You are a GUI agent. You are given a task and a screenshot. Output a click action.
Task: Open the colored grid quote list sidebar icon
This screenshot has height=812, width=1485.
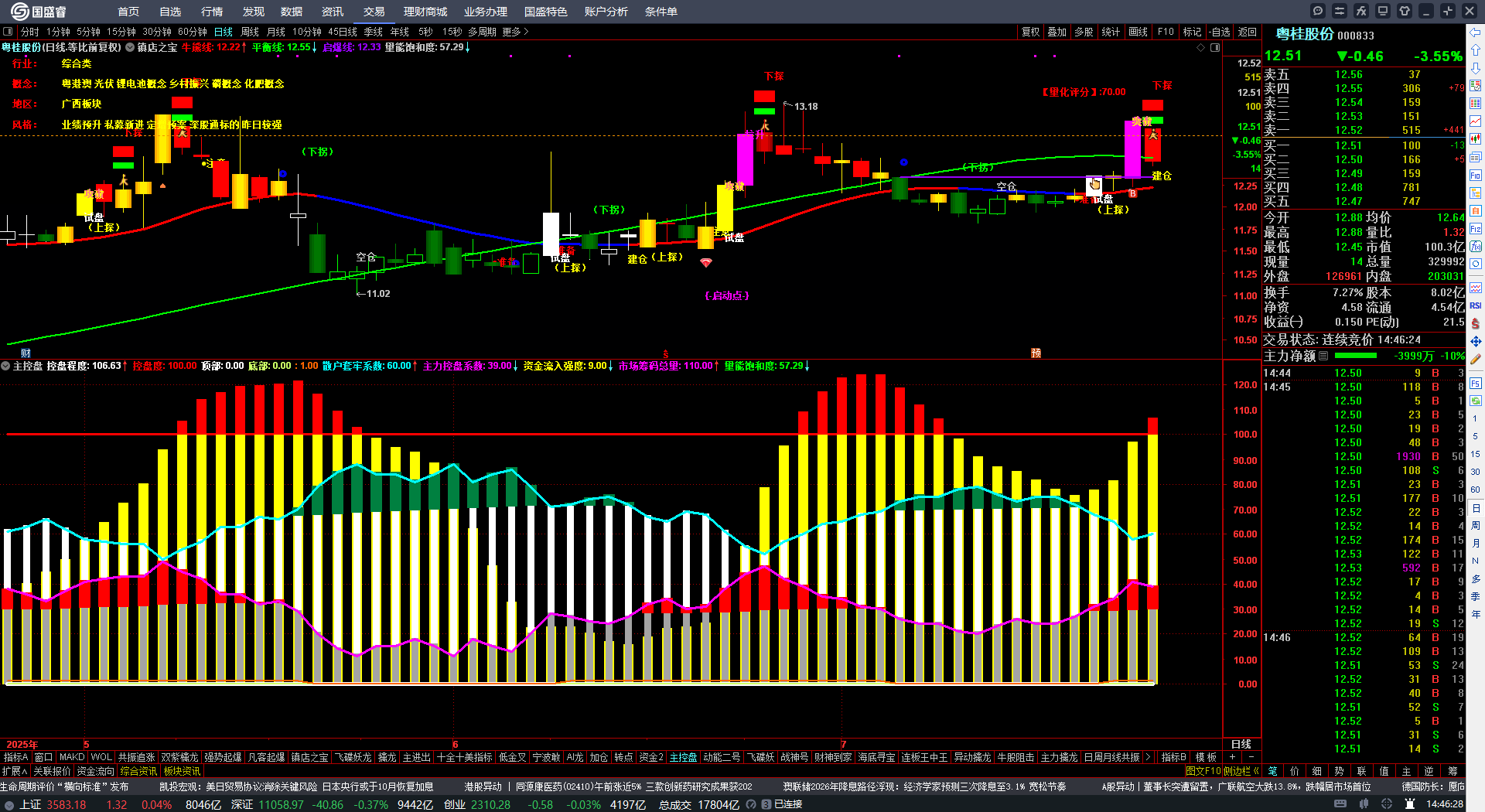pyautogui.click(x=1476, y=104)
